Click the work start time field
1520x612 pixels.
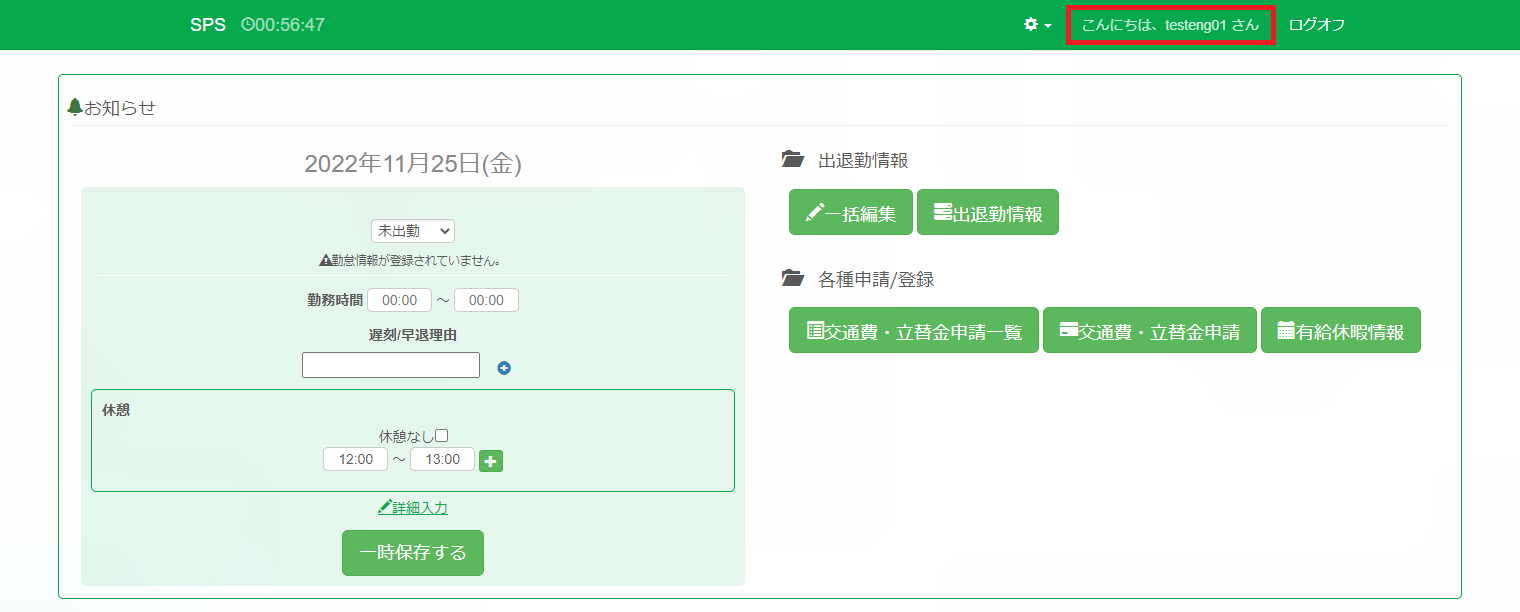[399, 300]
